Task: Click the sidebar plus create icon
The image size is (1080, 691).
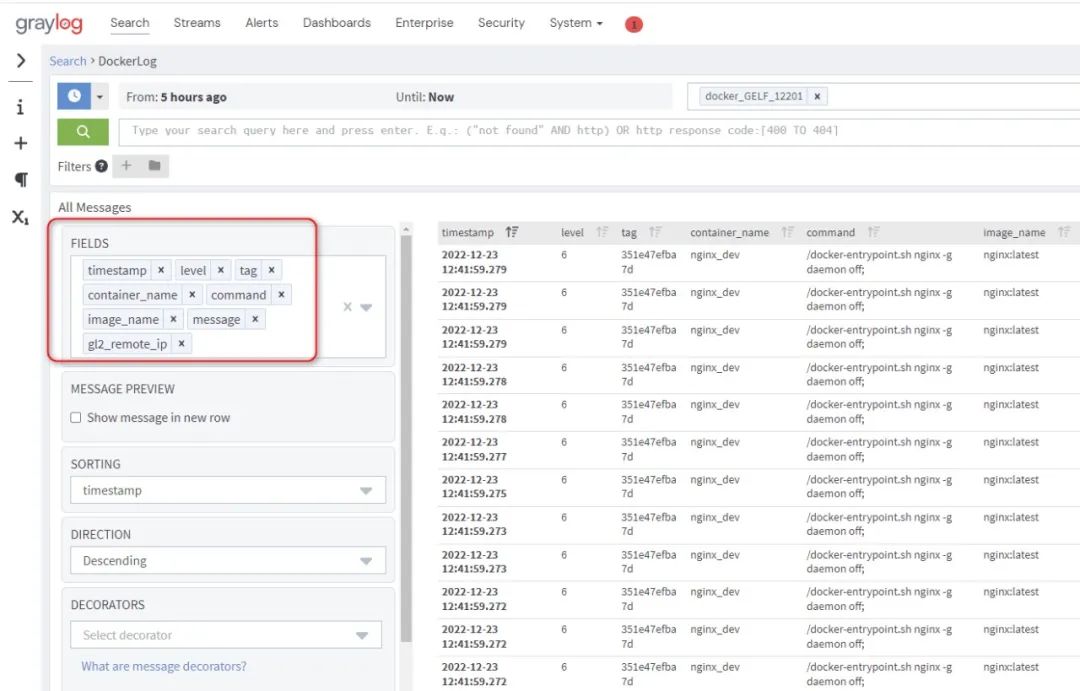Action: point(21,143)
